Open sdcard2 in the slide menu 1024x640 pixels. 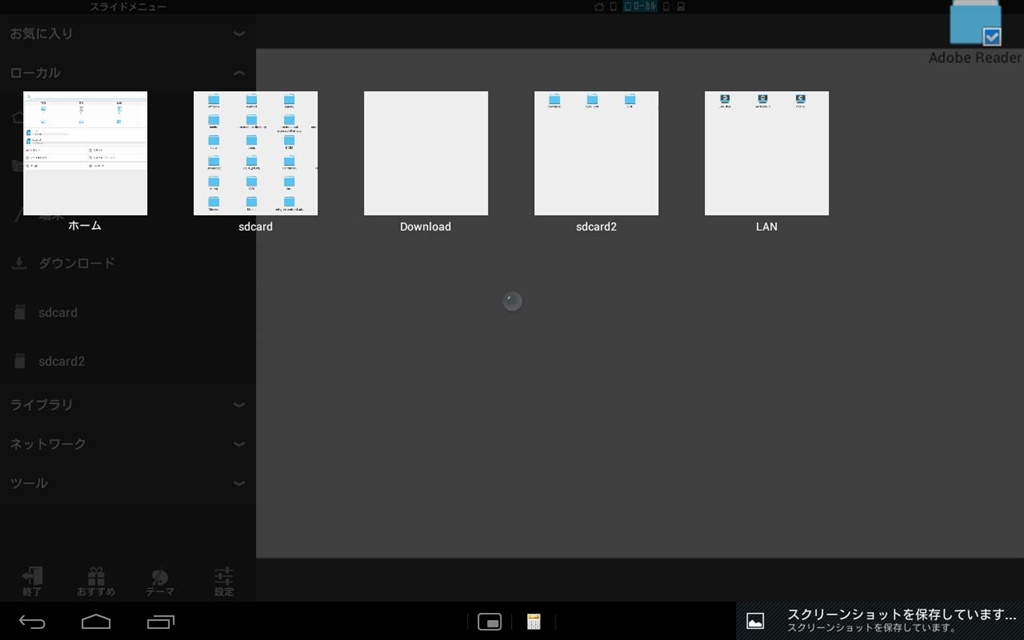click(128, 361)
